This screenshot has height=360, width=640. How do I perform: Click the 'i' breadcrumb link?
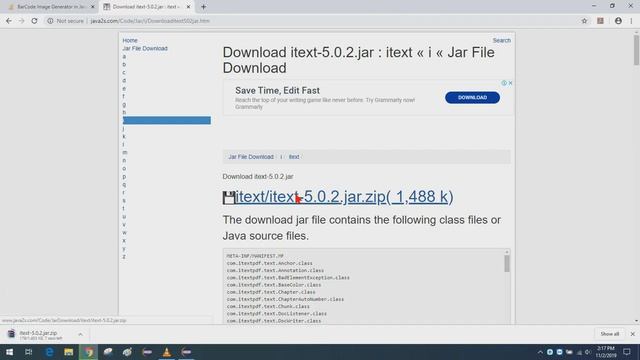[x=281, y=157]
